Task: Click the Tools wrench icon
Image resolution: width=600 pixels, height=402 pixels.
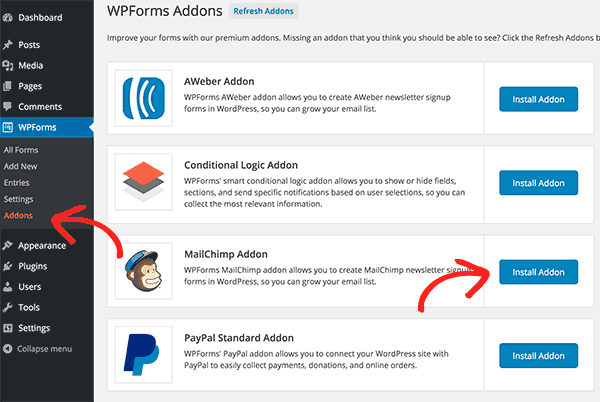Action: click(x=8, y=308)
